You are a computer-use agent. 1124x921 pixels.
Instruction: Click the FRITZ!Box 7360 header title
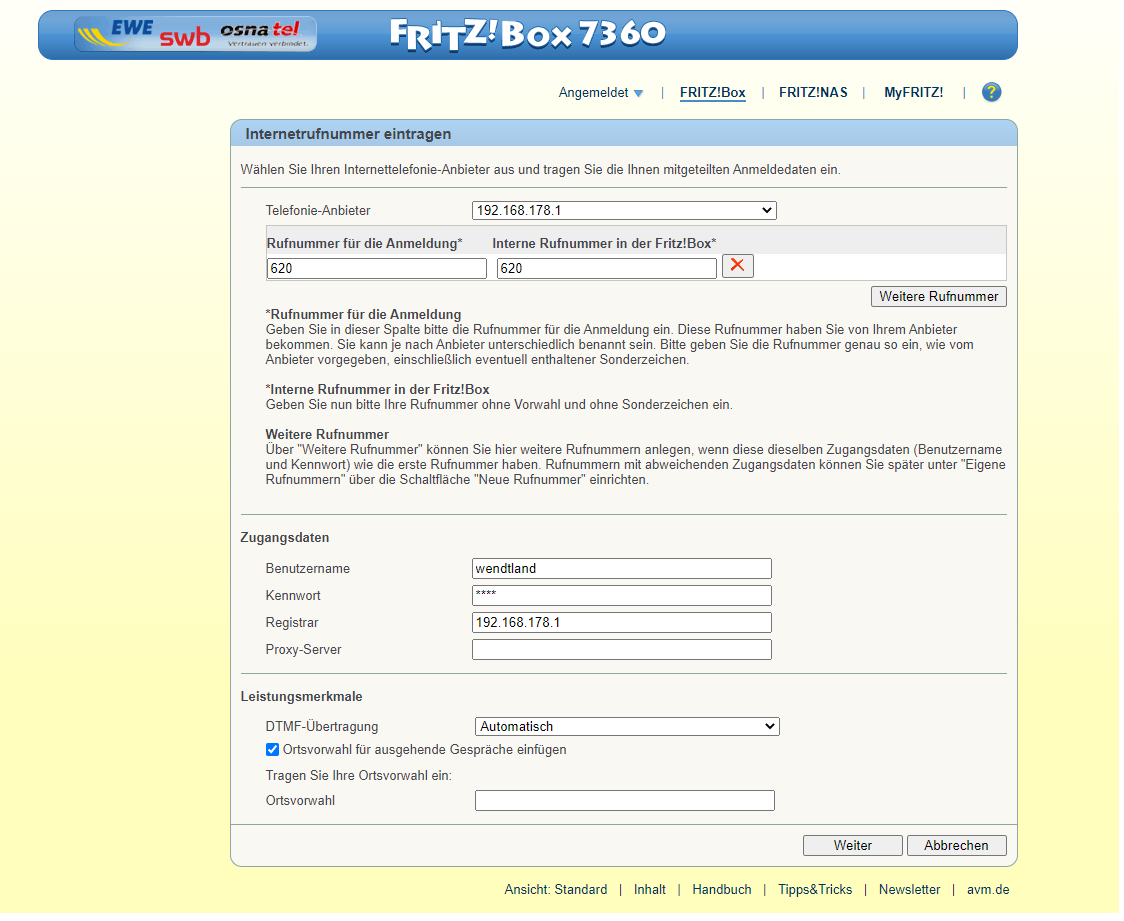tap(530, 34)
